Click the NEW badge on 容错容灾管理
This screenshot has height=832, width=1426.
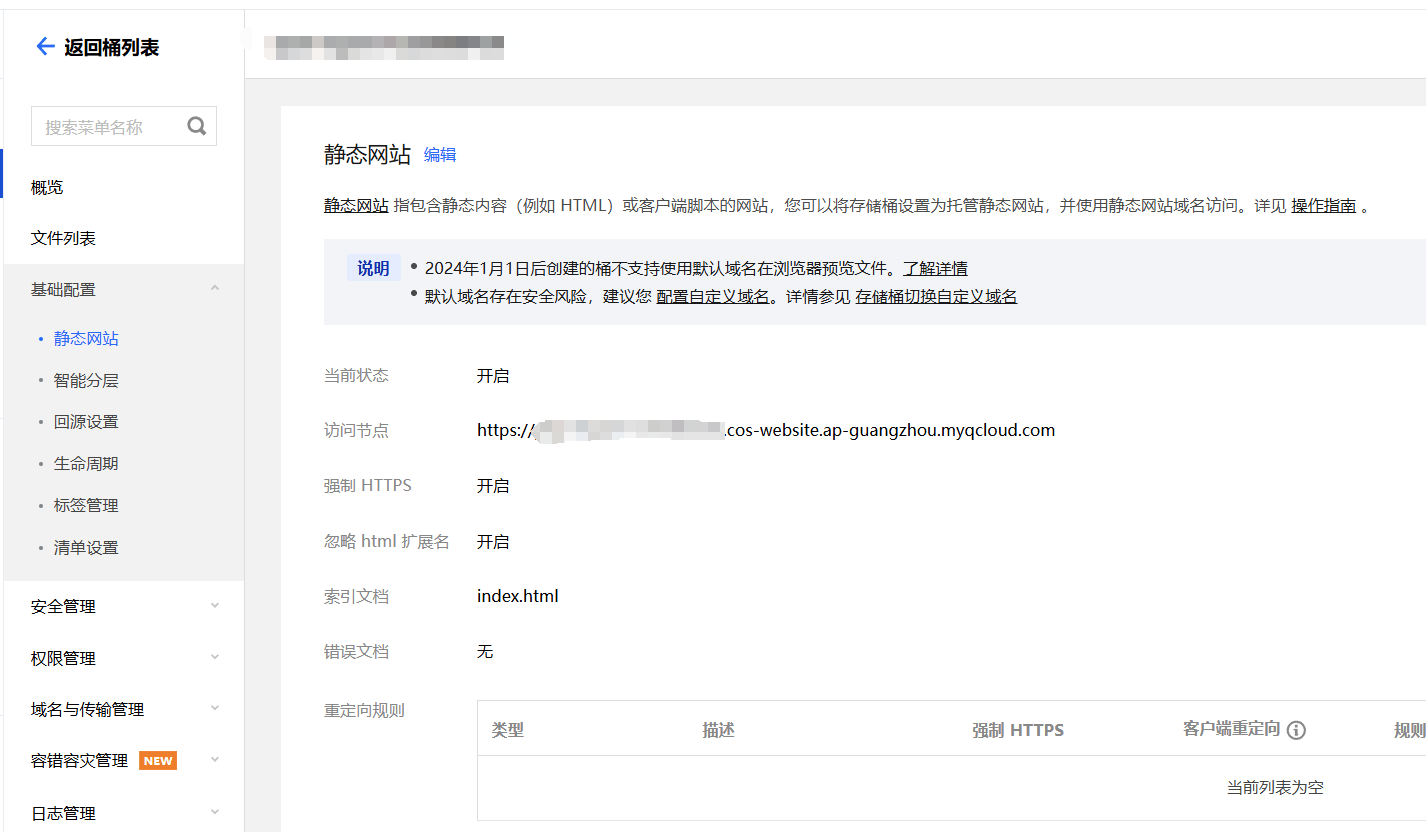pyautogui.click(x=158, y=761)
